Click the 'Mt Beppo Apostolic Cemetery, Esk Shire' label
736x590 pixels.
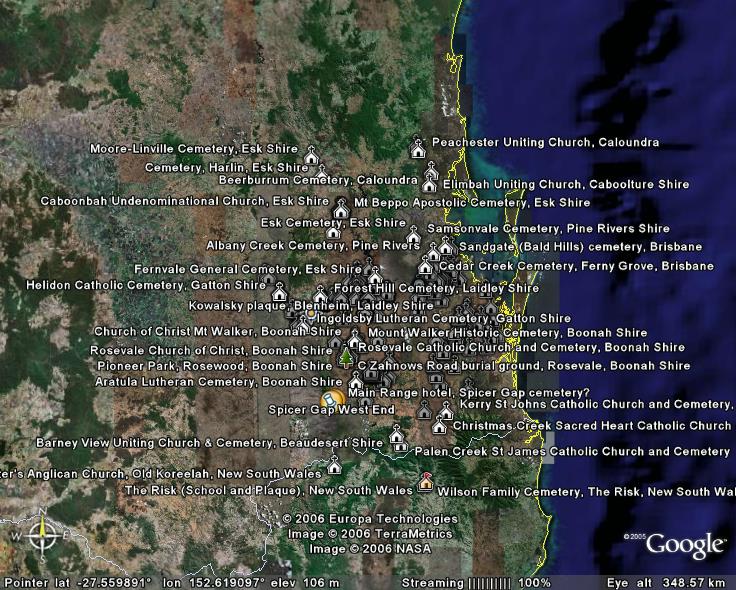point(472,203)
